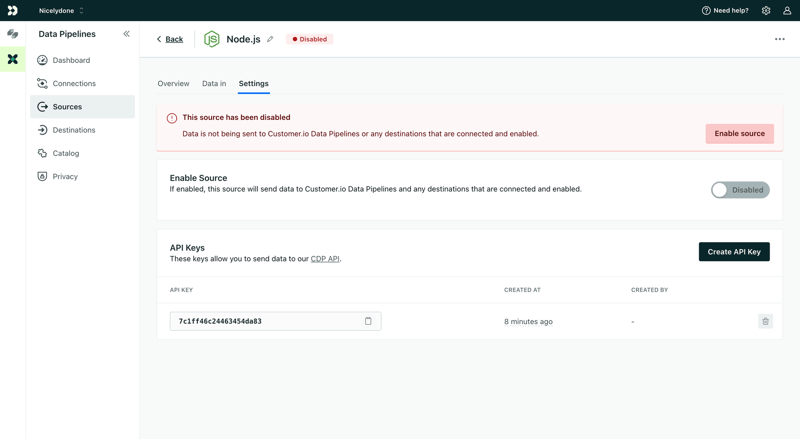Copy the API key with clipboard icon
This screenshot has width=800, height=439.
click(x=368, y=321)
